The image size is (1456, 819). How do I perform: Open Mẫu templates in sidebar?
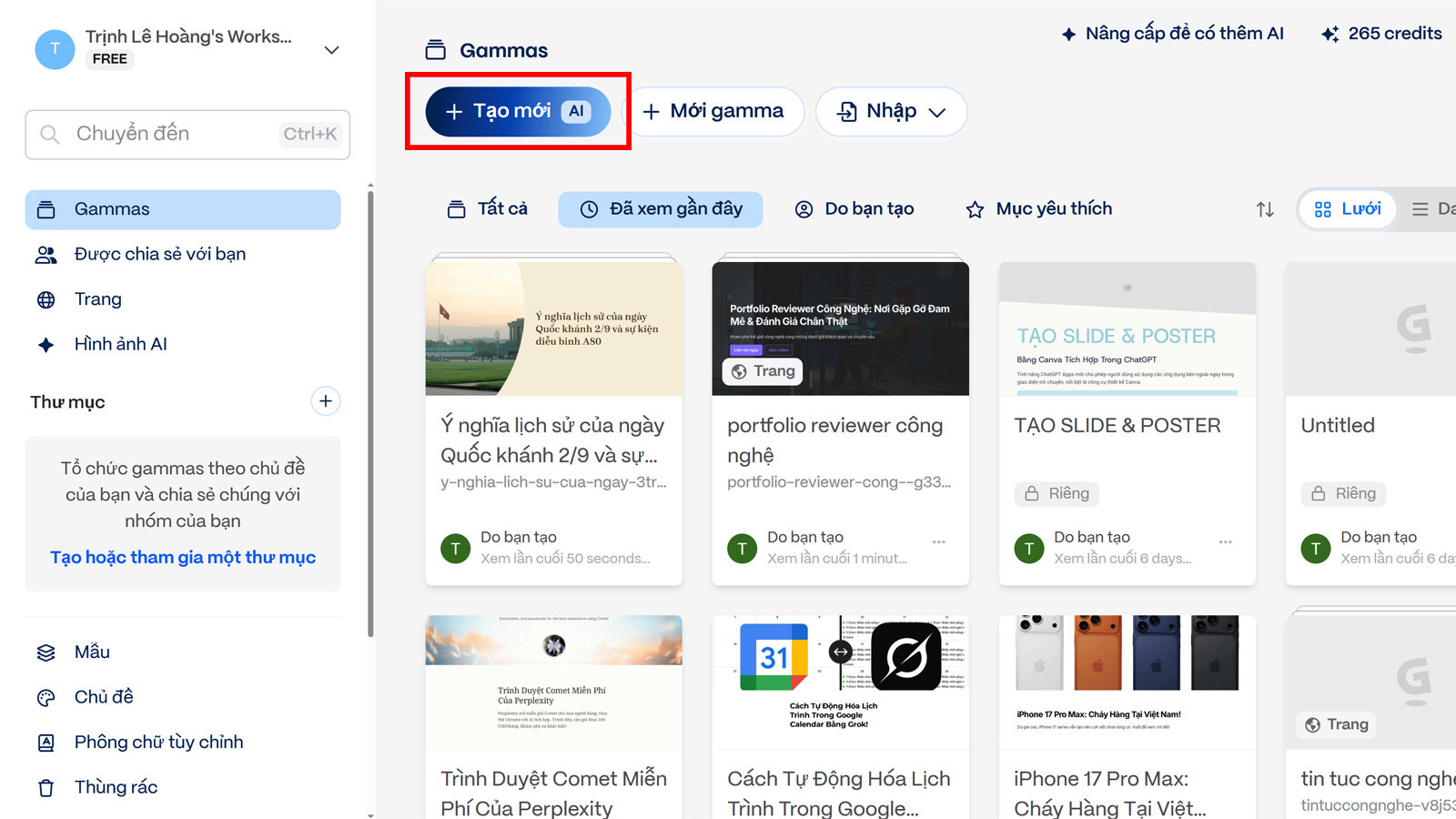[92, 652]
